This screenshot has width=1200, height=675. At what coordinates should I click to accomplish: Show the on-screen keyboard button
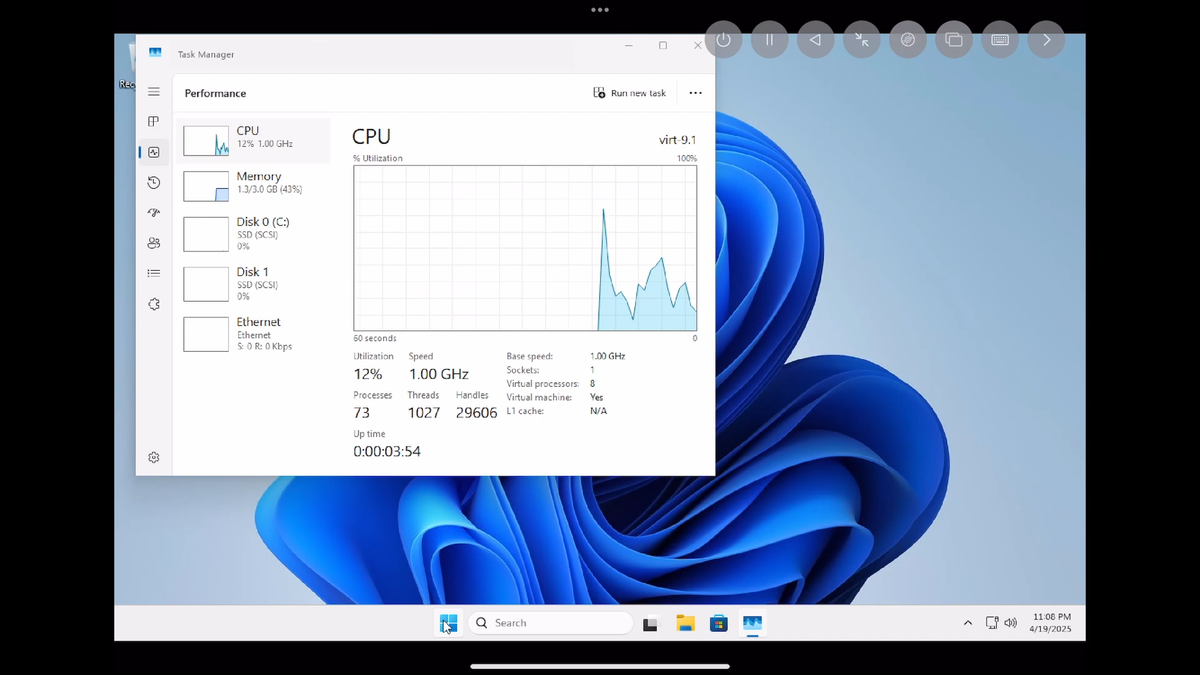click(x=1000, y=40)
